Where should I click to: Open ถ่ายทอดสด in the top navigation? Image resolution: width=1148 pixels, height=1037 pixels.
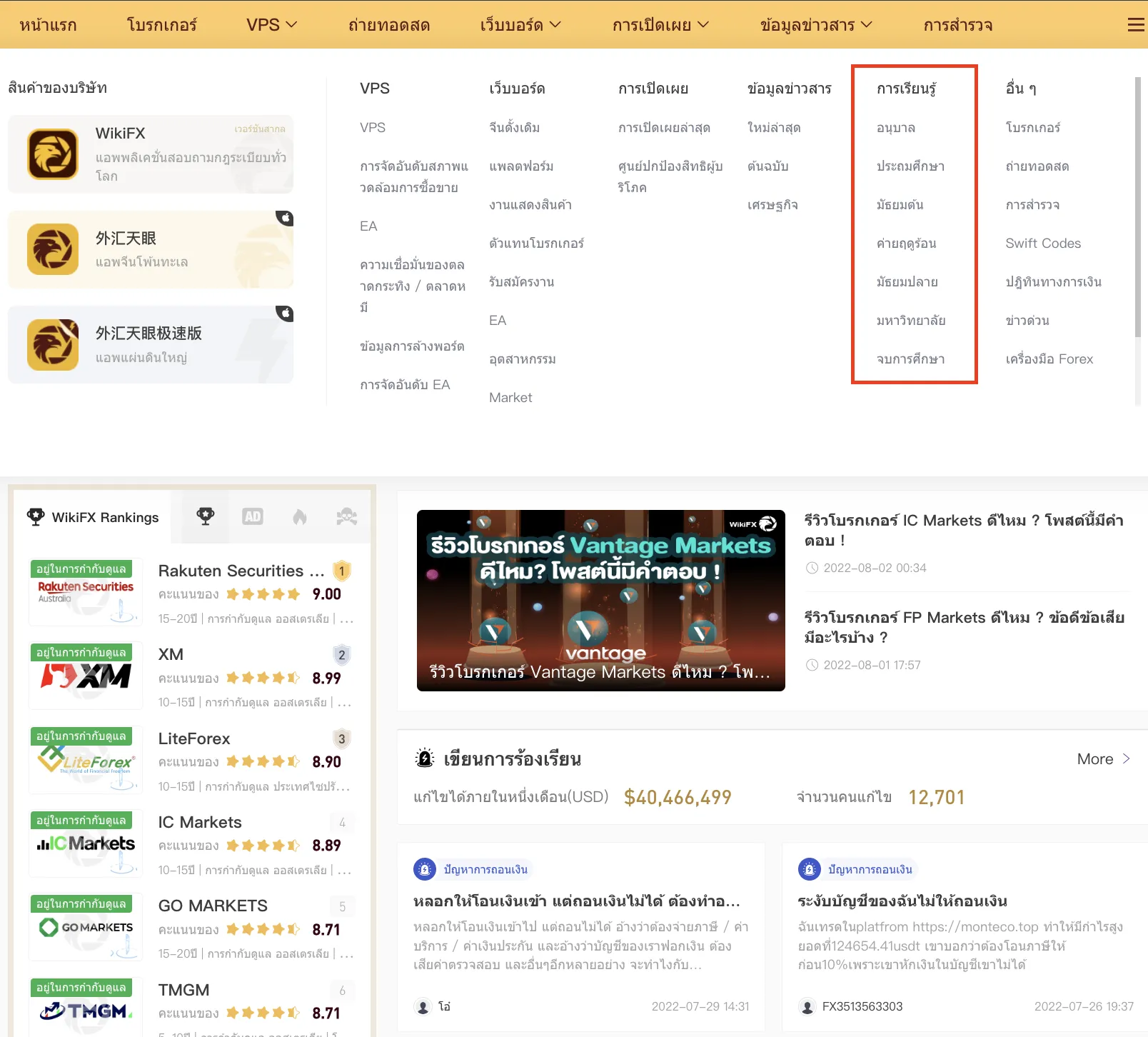[389, 25]
